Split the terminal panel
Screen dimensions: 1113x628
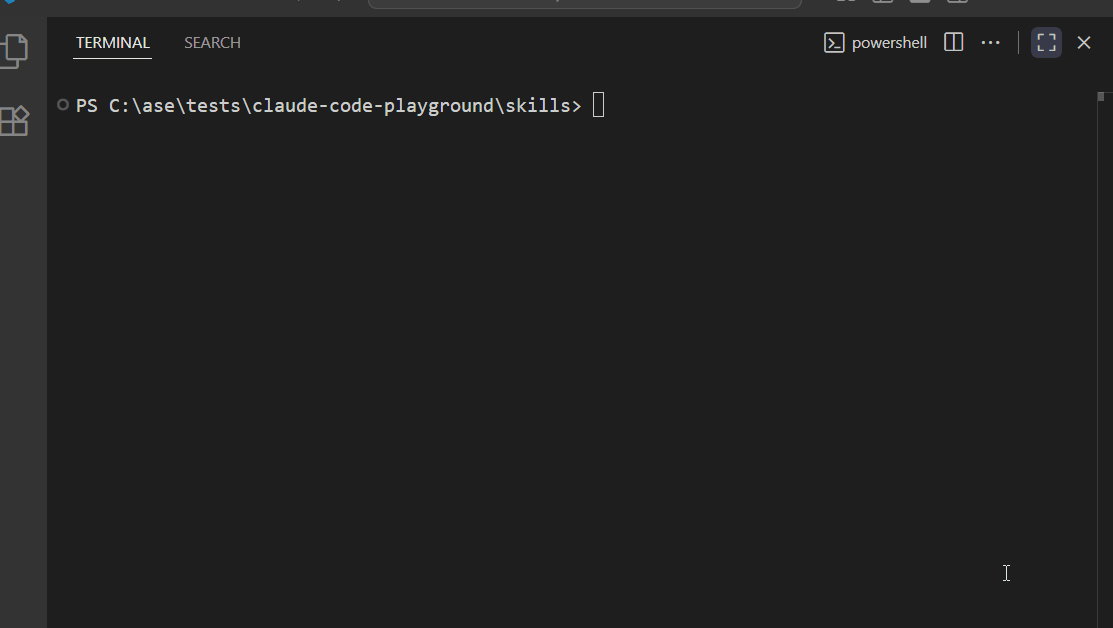click(953, 43)
